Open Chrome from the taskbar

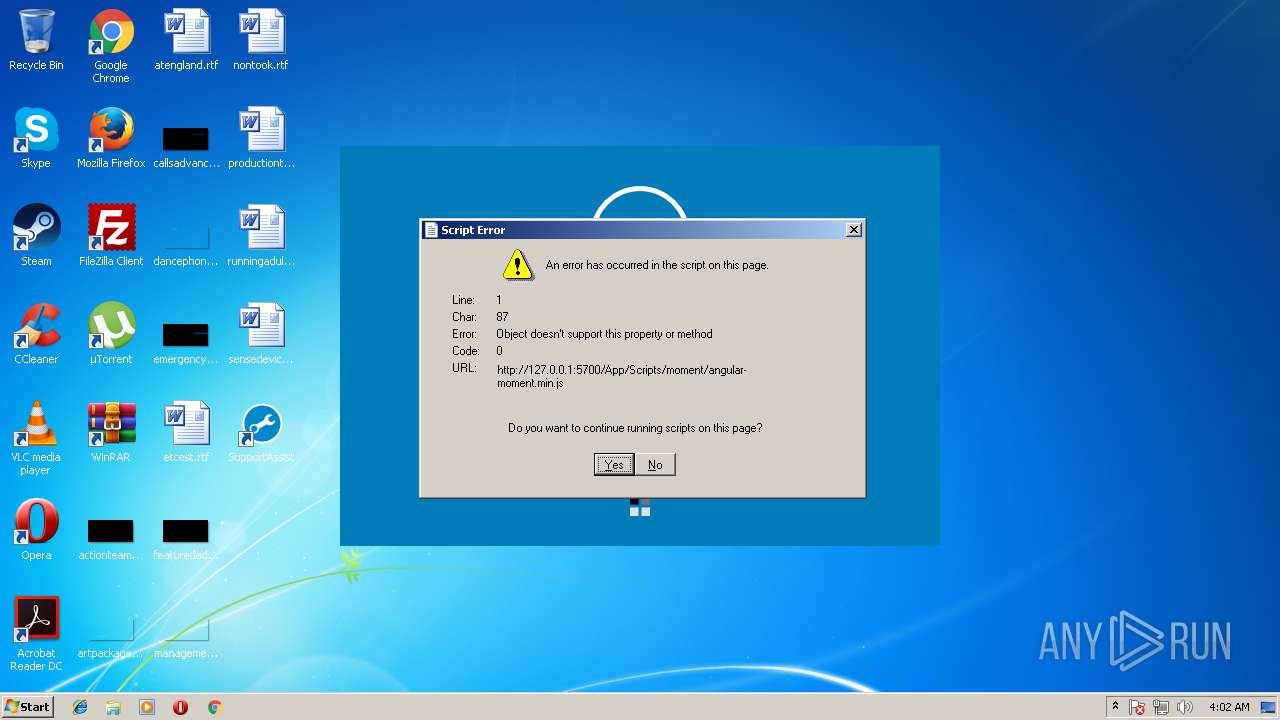pyautogui.click(x=214, y=707)
